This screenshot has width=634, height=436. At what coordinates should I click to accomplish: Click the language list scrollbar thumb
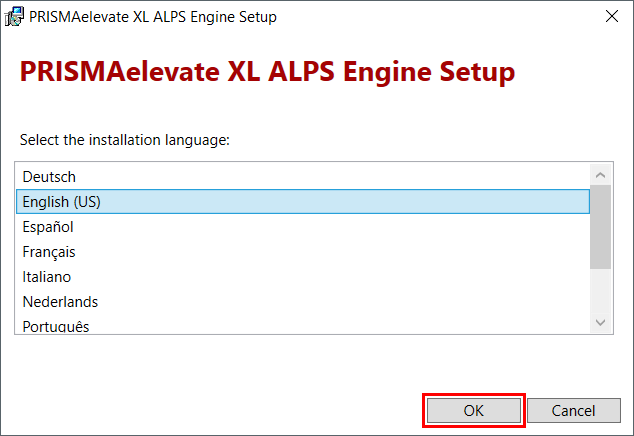(x=600, y=227)
